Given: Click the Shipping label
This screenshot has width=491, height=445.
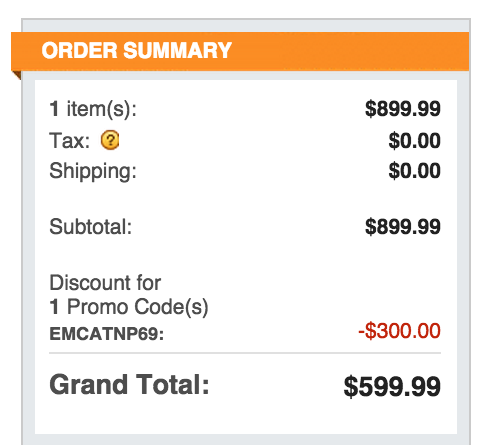Looking at the screenshot, I should click(x=93, y=171).
